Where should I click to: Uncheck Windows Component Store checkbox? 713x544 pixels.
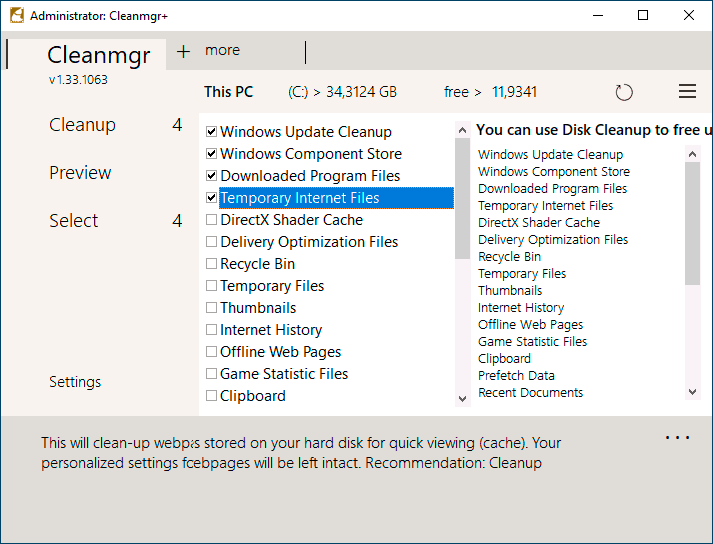(211, 153)
